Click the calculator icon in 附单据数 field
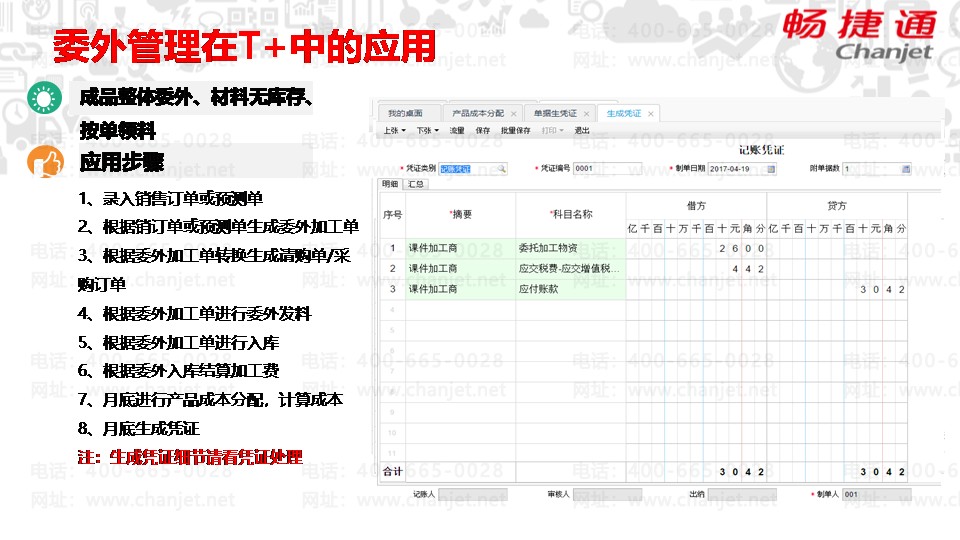960x540 pixels. point(906,168)
